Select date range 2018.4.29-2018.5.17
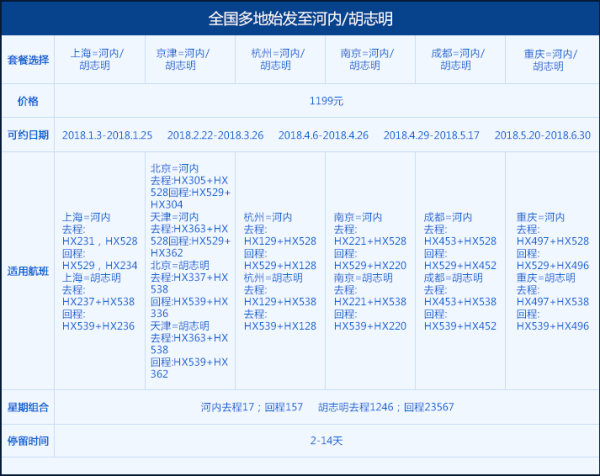Screen dimensions: 600x476 coord(431,135)
